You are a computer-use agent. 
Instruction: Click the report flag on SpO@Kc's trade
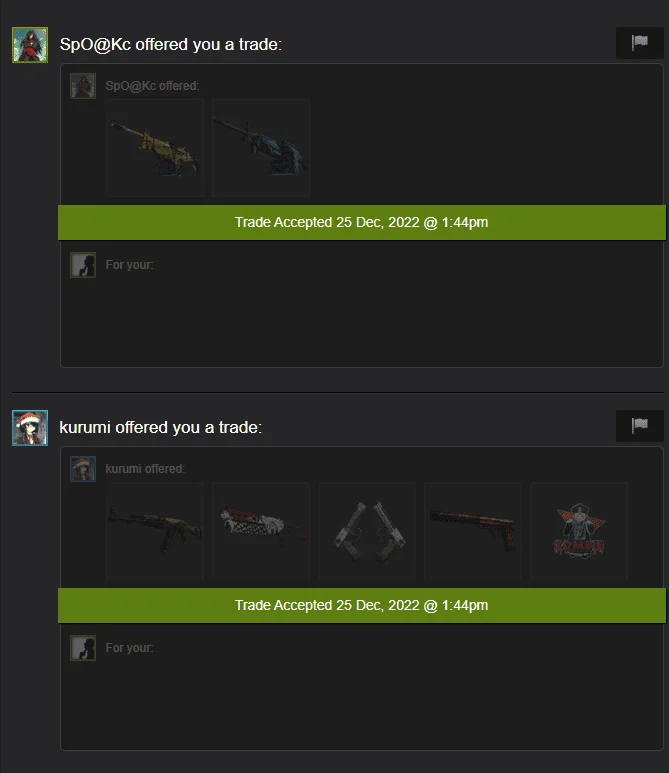coord(639,43)
